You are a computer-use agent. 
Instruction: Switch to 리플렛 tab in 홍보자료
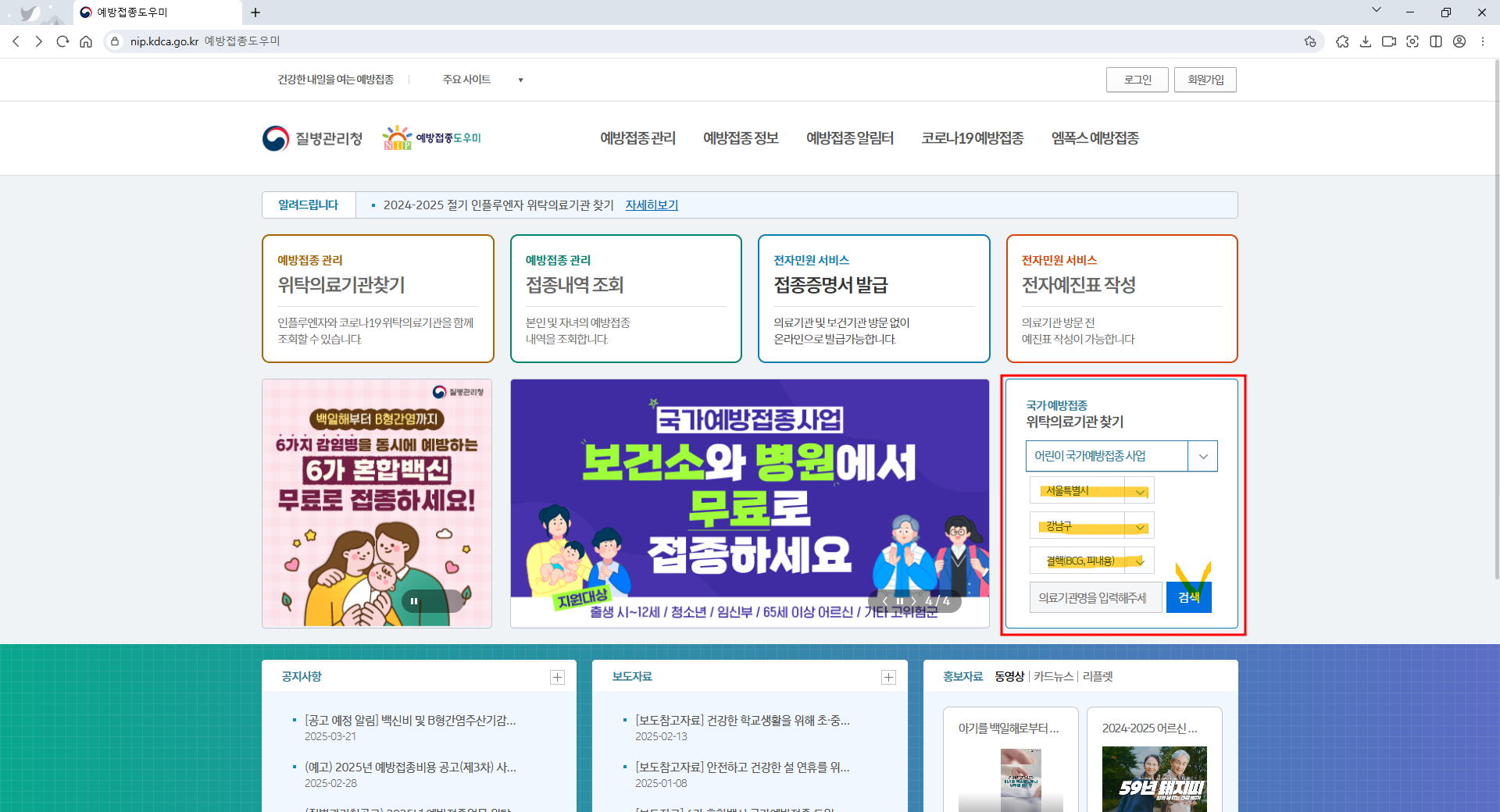point(1098,677)
